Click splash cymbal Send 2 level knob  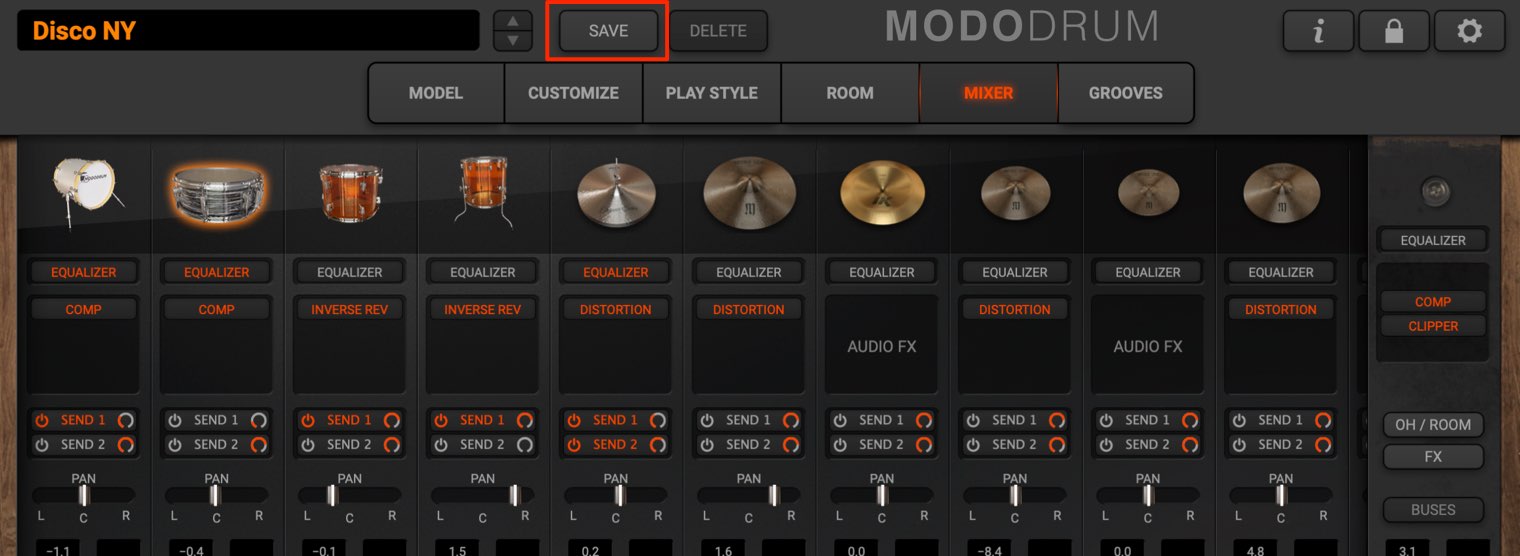pos(1190,444)
